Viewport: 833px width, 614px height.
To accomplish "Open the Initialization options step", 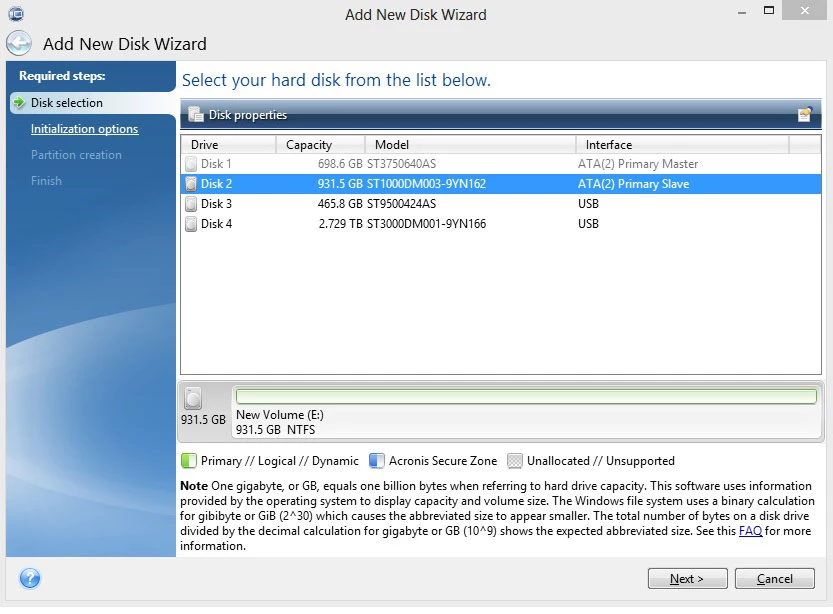I will tap(84, 129).
